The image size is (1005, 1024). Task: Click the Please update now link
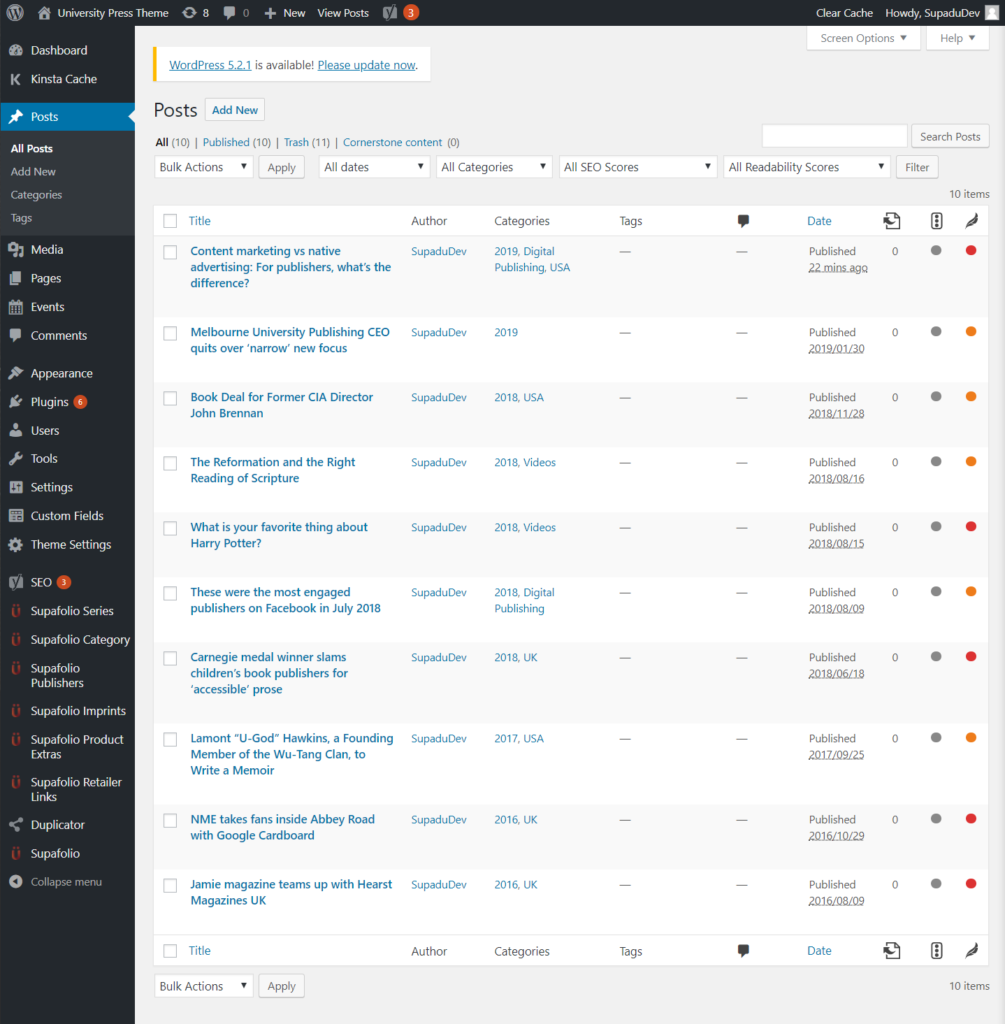(x=366, y=65)
